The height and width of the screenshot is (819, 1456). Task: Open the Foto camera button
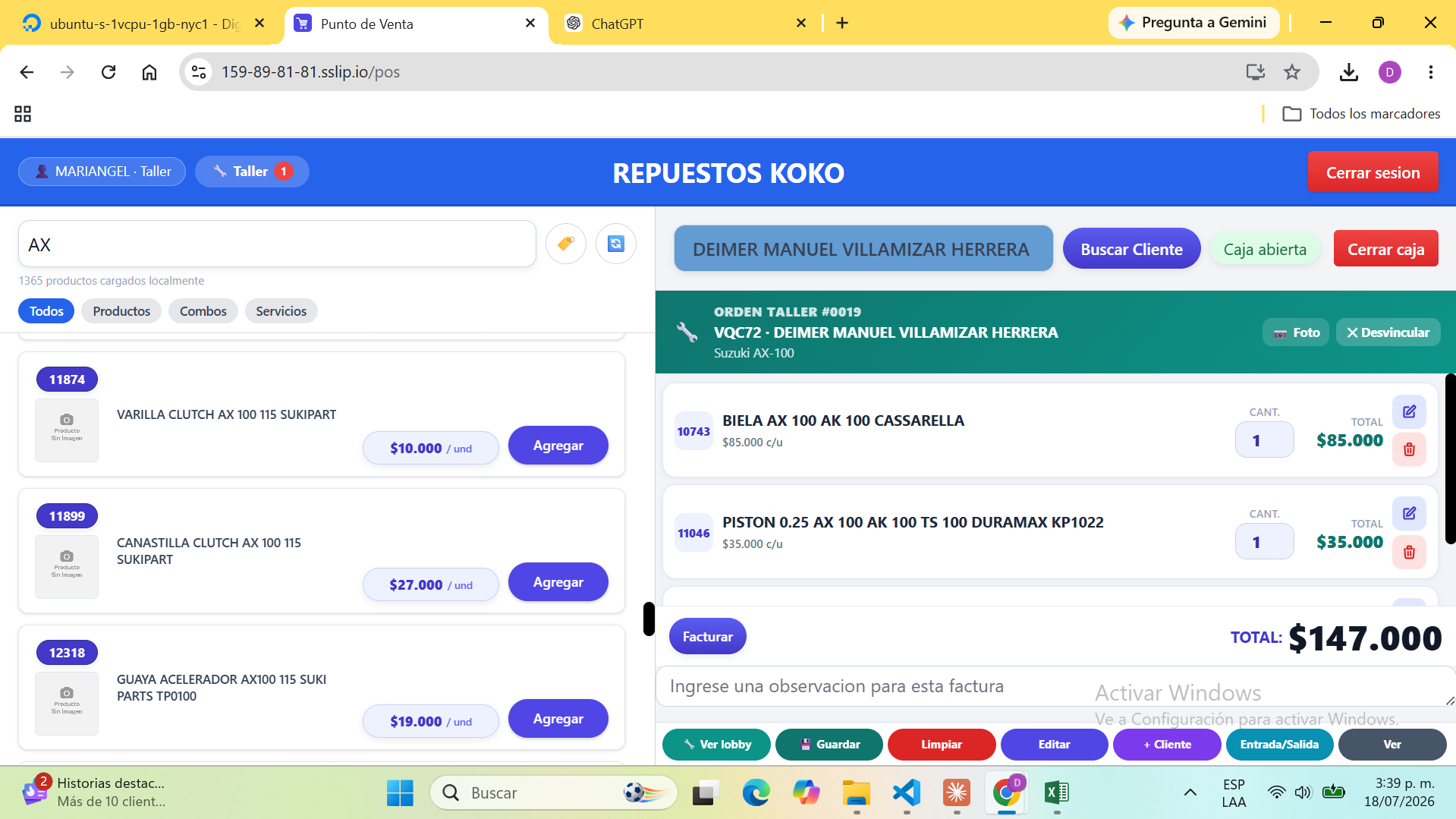tap(1296, 332)
